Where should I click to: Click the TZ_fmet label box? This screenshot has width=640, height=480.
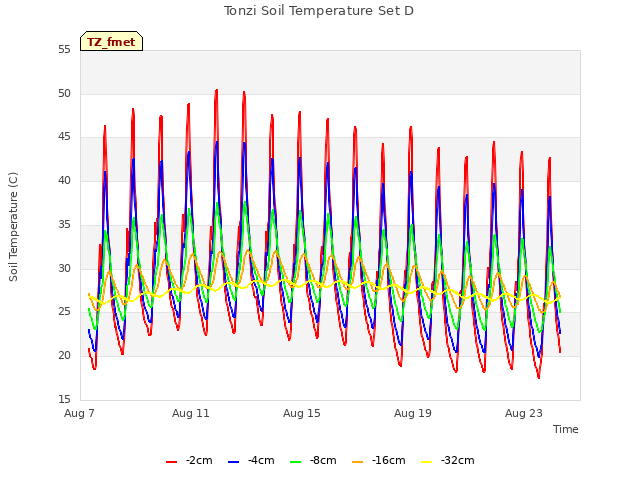coord(111,41)
